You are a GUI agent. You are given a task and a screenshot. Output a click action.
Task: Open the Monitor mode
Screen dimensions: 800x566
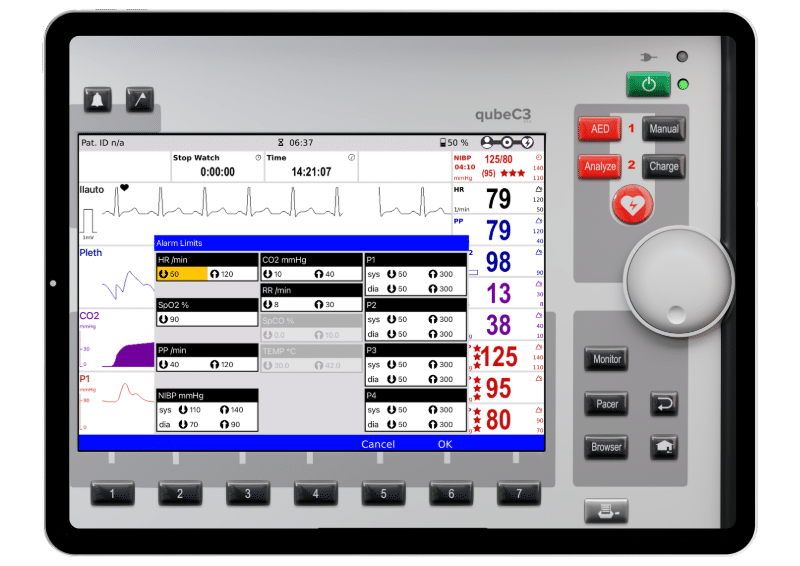point(606,359)
